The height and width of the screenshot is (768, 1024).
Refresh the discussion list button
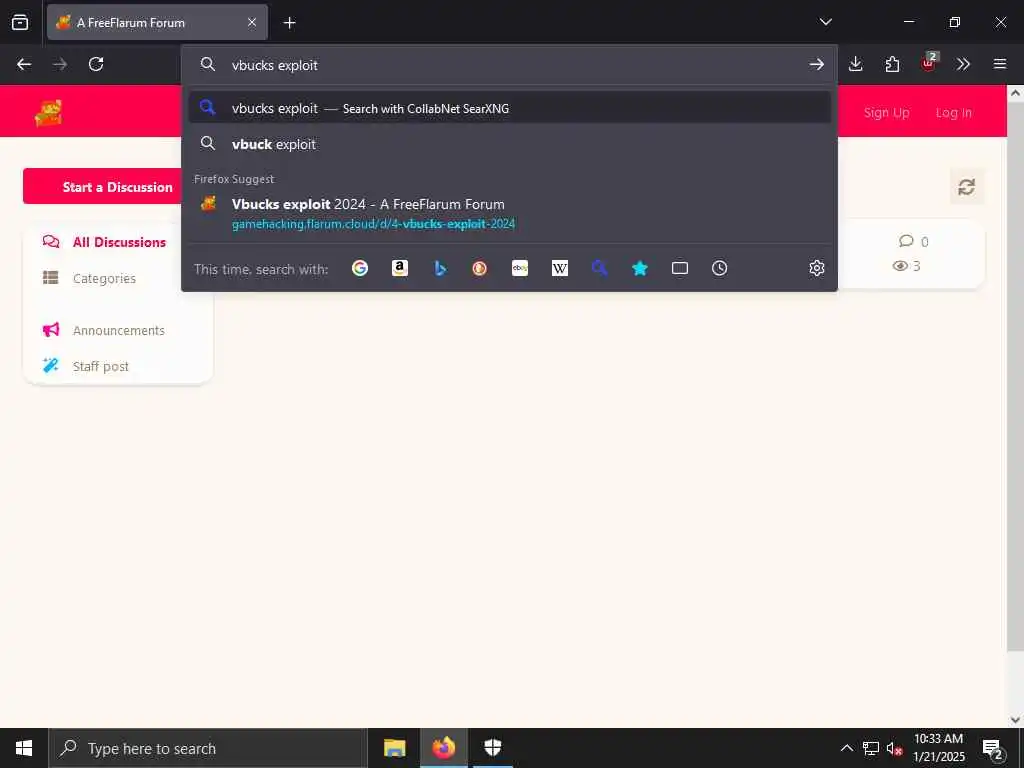click(967, 187)
